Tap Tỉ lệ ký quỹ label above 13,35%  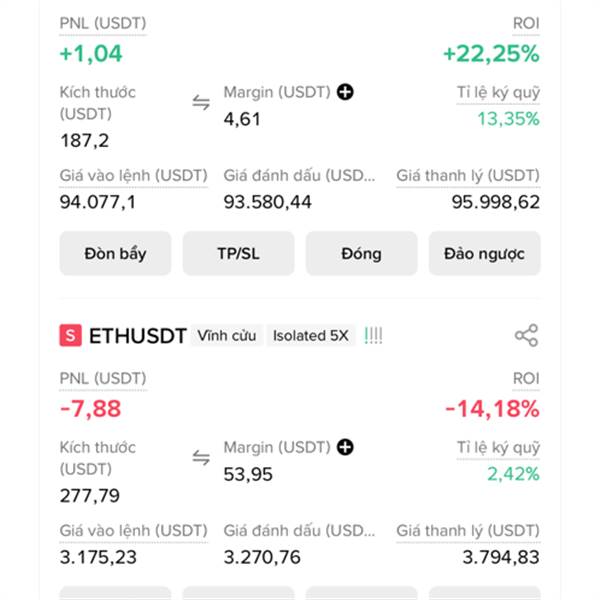pyautogui.click(x=498, y=93)
